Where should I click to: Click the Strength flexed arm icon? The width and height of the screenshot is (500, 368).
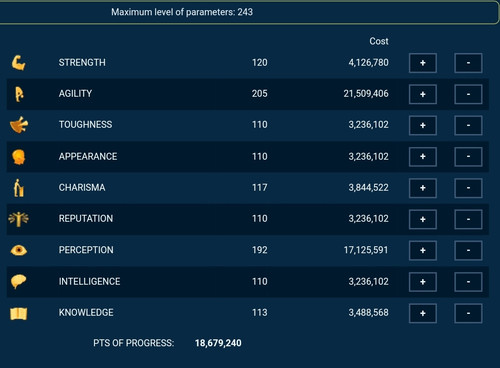coord(19,63)
